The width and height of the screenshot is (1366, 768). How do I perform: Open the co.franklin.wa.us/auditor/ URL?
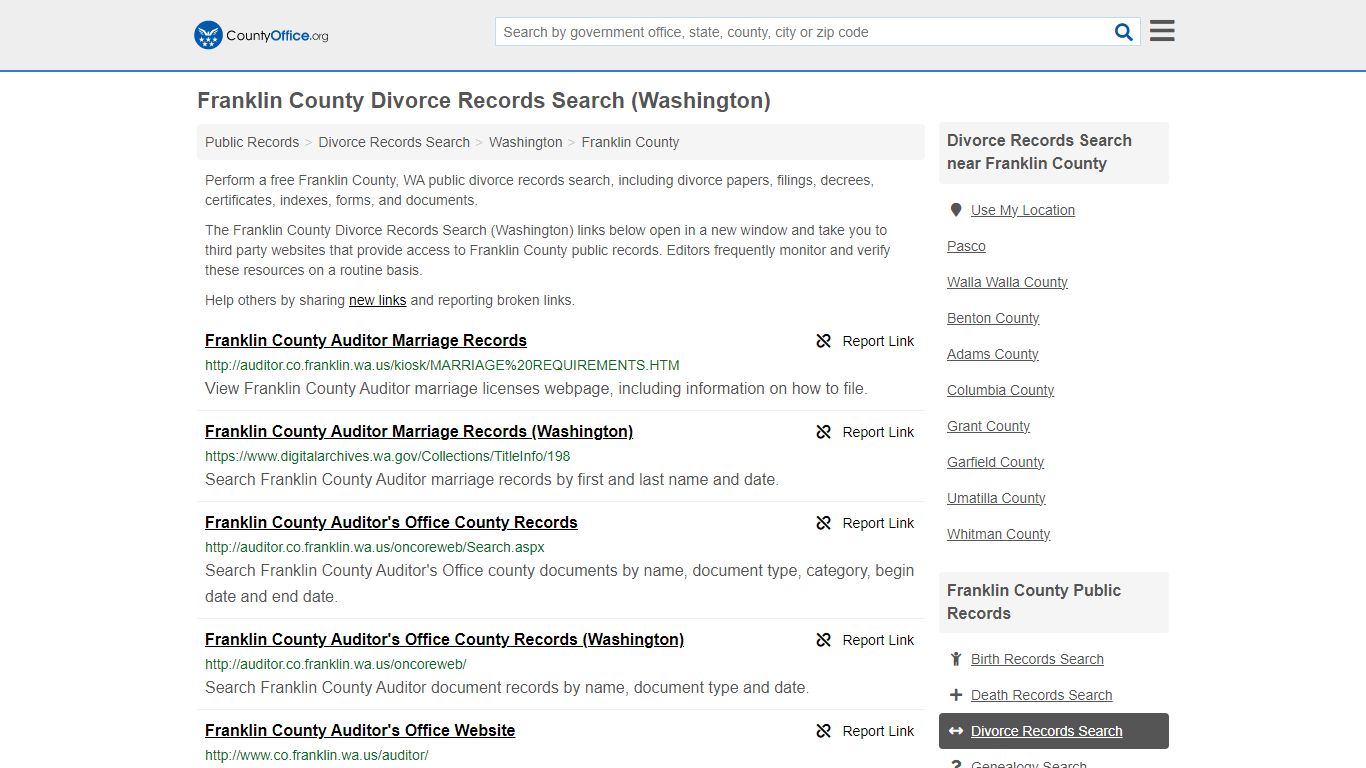click(317, 755)
